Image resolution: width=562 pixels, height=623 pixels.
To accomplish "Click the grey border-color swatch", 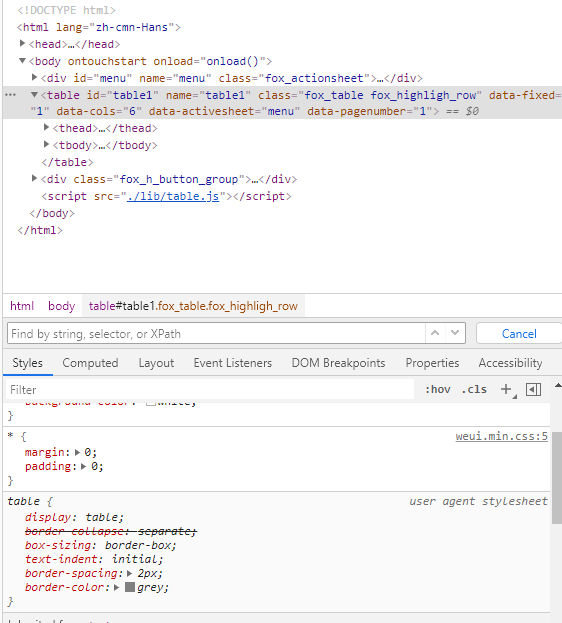I will coord(130,587).
